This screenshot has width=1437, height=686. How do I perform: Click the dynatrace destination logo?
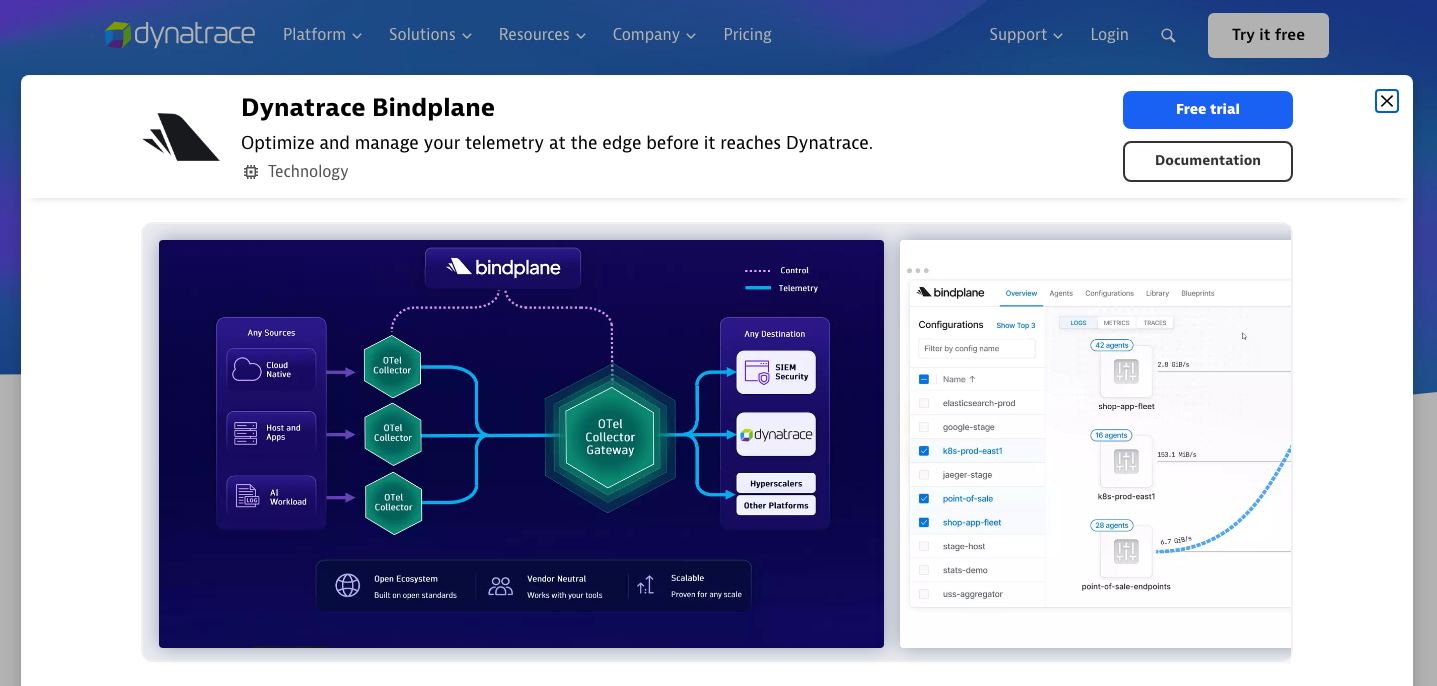tap(776, 435)
